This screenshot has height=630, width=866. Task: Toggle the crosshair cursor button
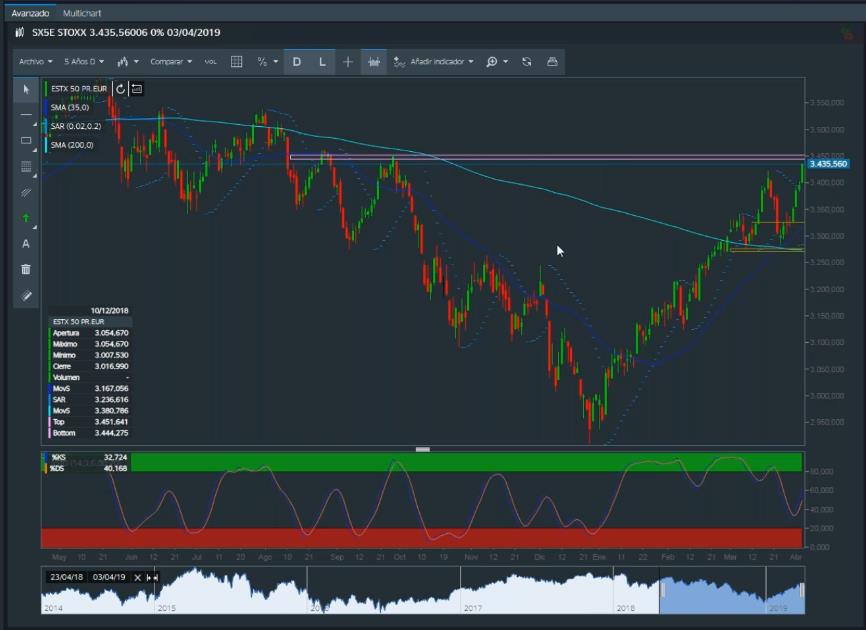(348, 62)
